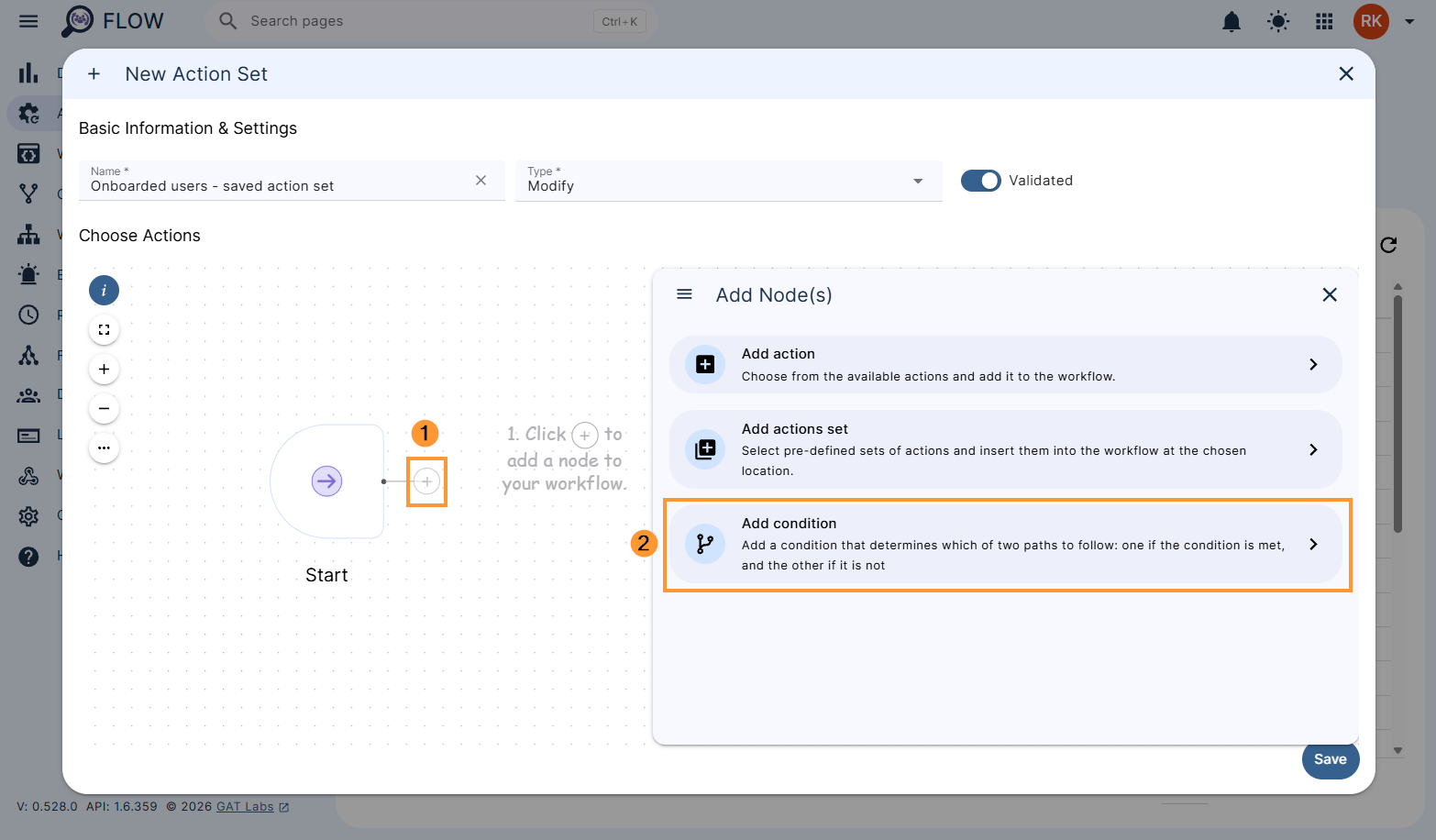Click the FLOW logo
Screen dimensions: 1436x840
(x=112, y=21)
